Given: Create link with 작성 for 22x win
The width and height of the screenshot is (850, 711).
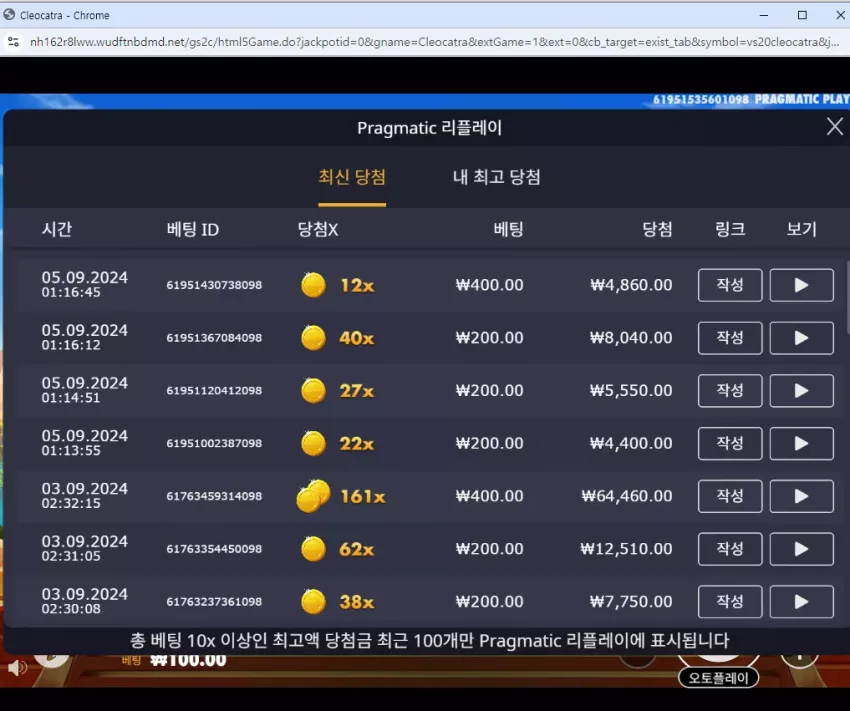Looking at the screenshot, I should [730, 443].
